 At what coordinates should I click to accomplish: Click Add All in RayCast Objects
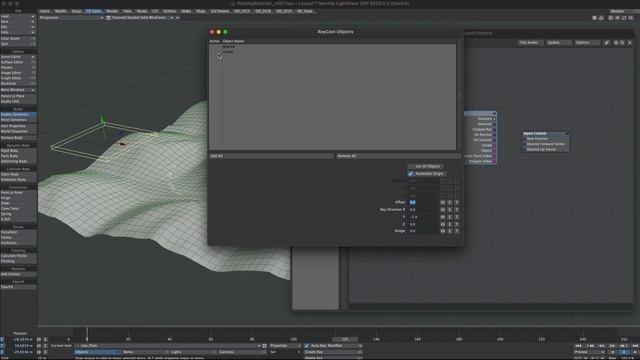click(x=271, y=156)
